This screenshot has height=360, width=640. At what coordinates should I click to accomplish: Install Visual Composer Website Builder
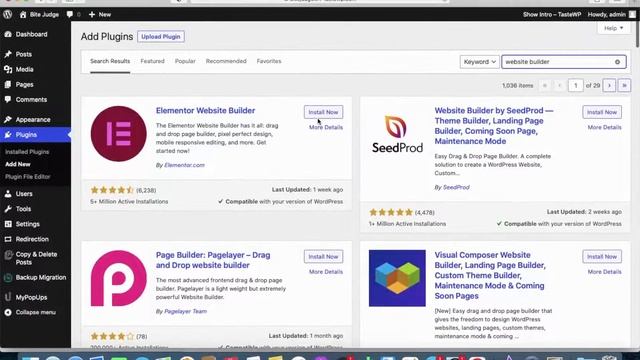[602, 256]
